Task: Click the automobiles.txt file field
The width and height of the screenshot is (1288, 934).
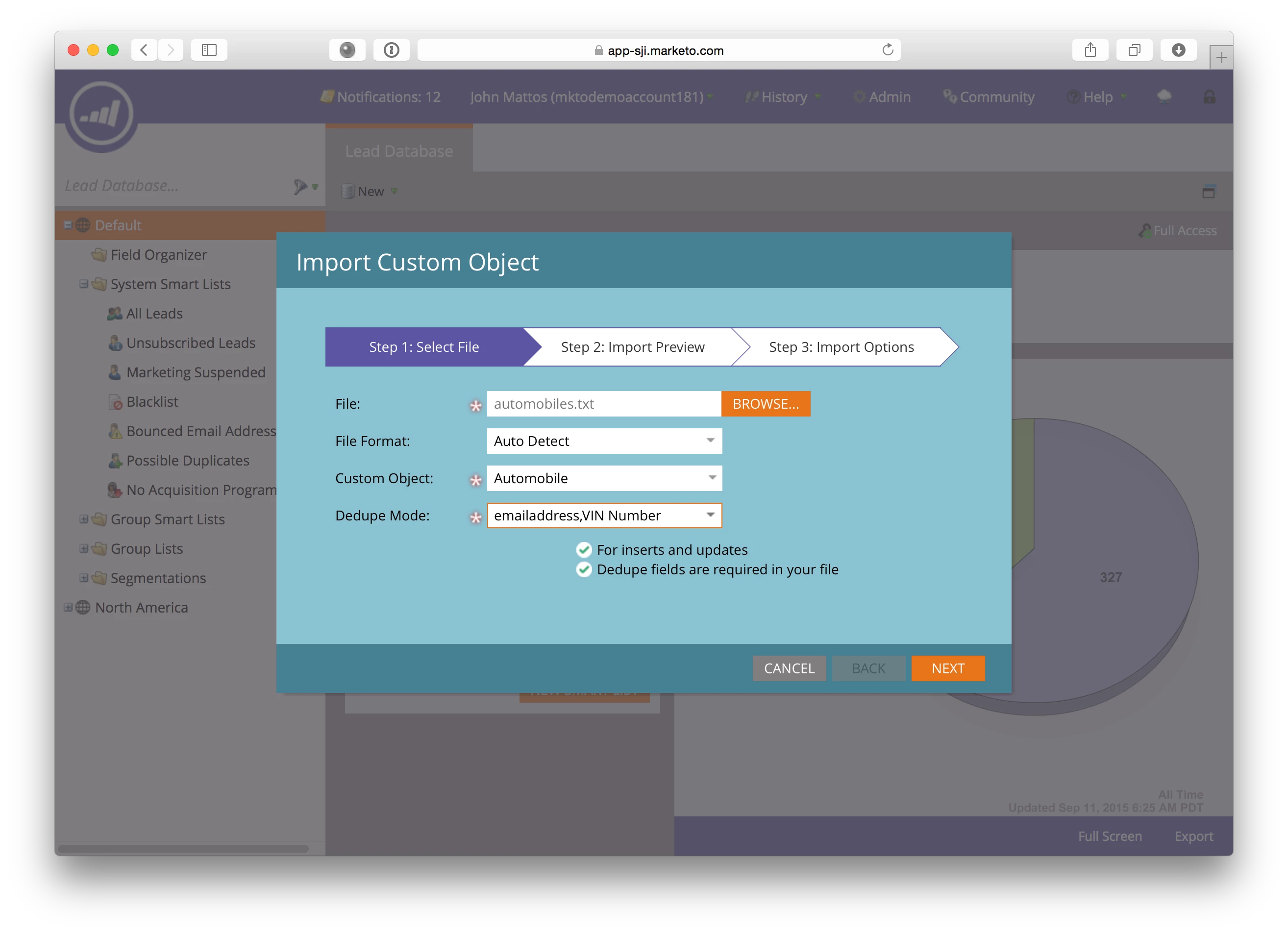Action: click(603, 404)
